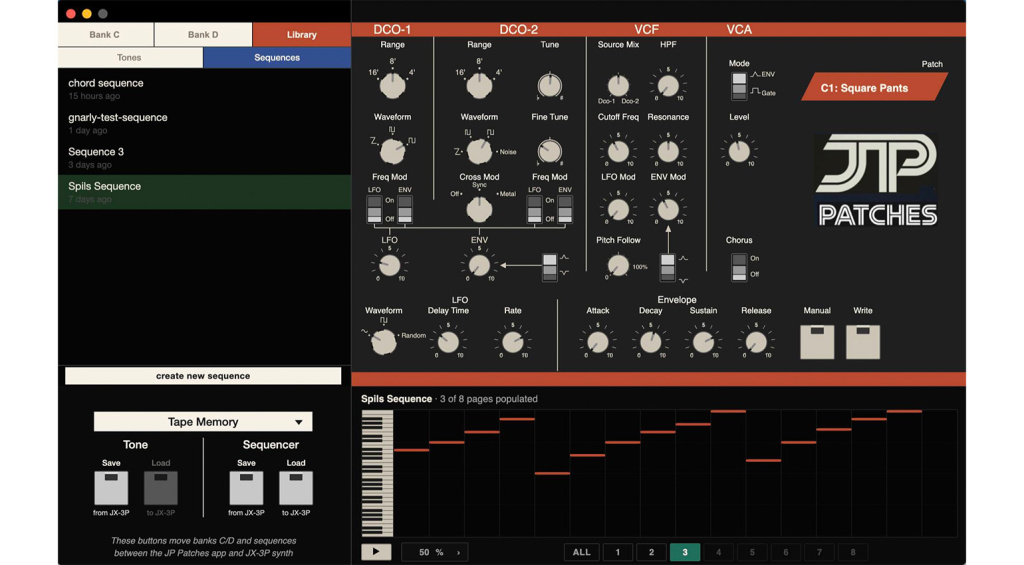Image resolution: width=1024 pixels, height=565 pixels.
Task: Show ALL sequence pages
Action: coord(581,553)
